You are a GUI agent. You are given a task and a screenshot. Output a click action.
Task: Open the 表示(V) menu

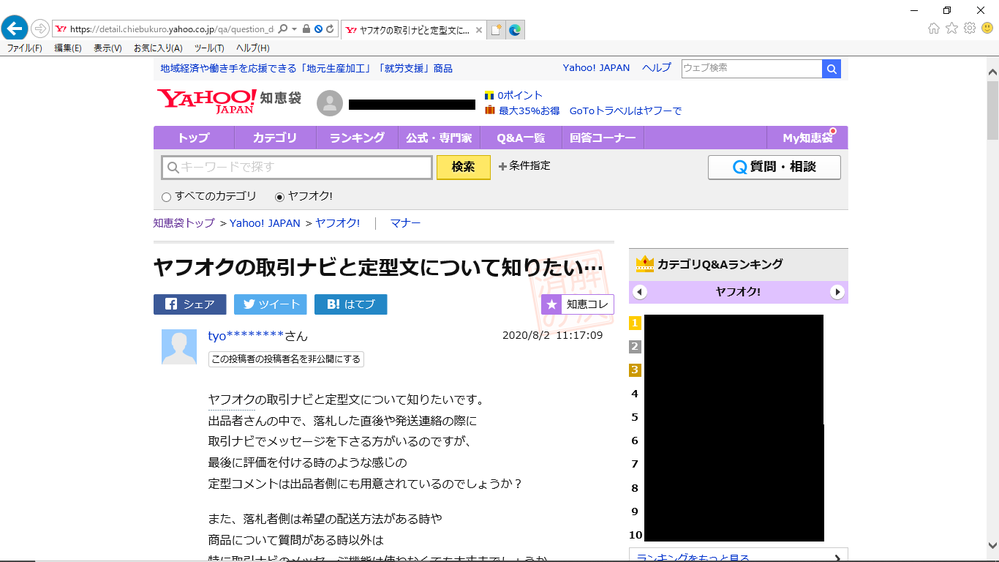[x=108, y=48]
